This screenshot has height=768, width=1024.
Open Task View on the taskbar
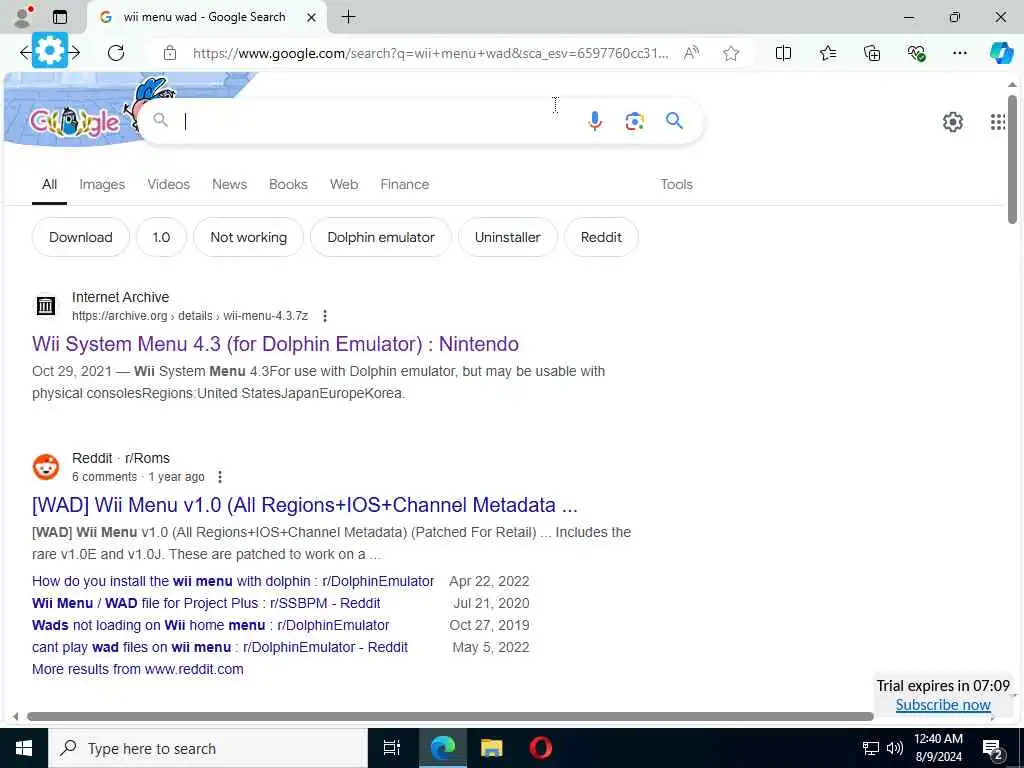coord(392,748)
